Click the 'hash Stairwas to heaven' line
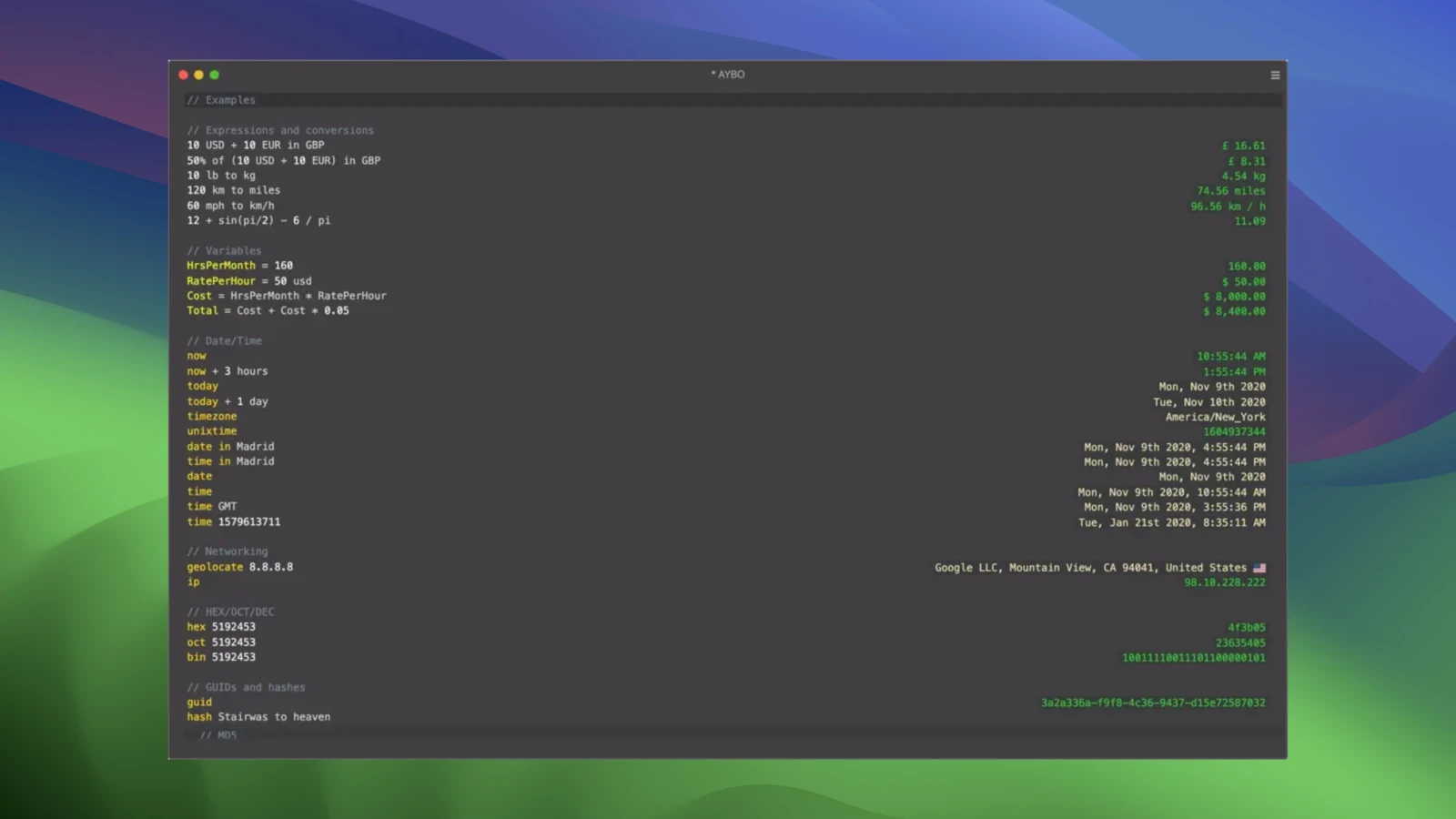This screenshot has height=819, width=1456. tap(258, 717)
